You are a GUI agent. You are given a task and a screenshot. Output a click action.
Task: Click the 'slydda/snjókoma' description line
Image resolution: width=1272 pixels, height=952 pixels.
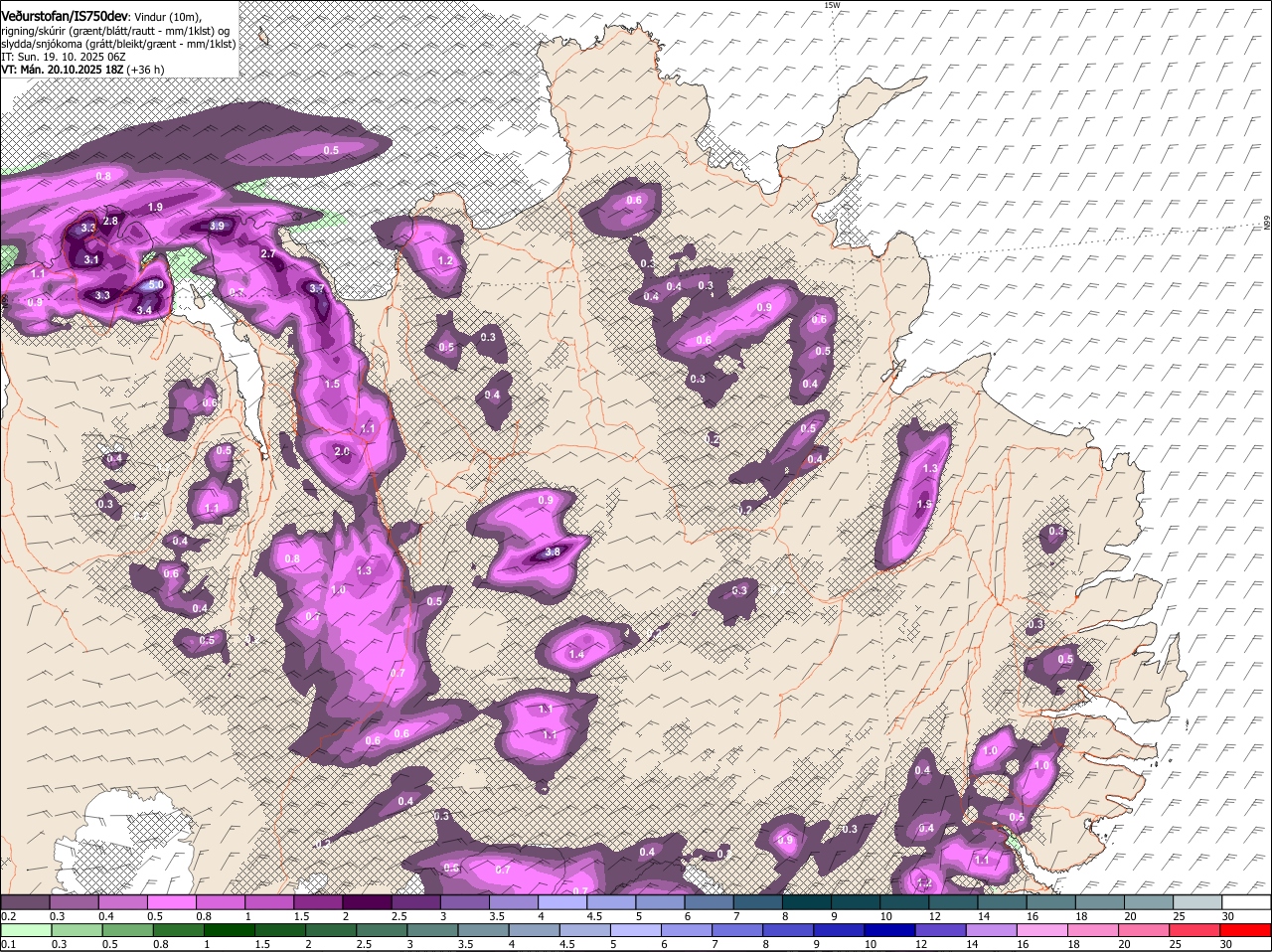point(118,44)
